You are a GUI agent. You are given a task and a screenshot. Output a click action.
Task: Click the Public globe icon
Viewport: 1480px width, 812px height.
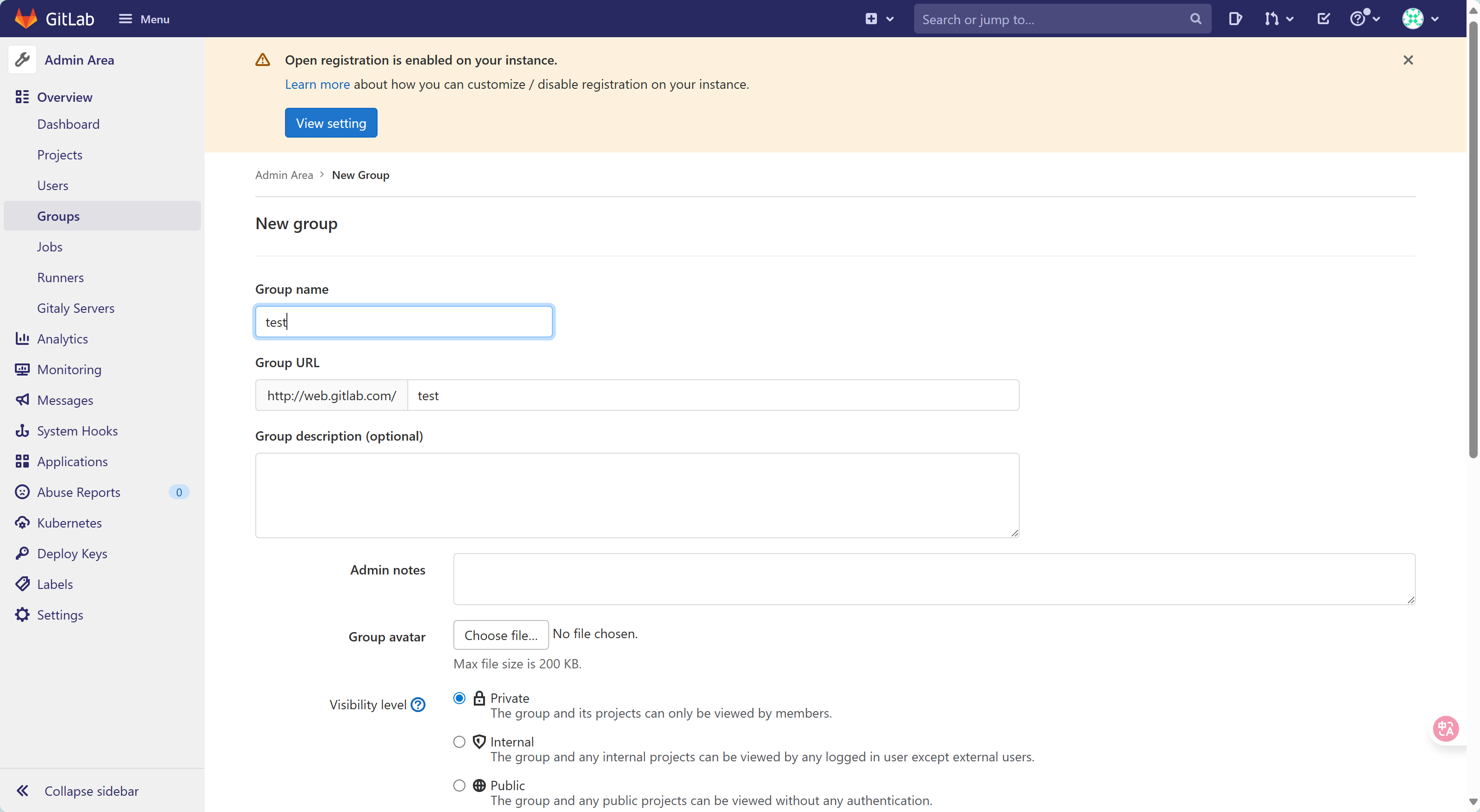tap(479, 785)
